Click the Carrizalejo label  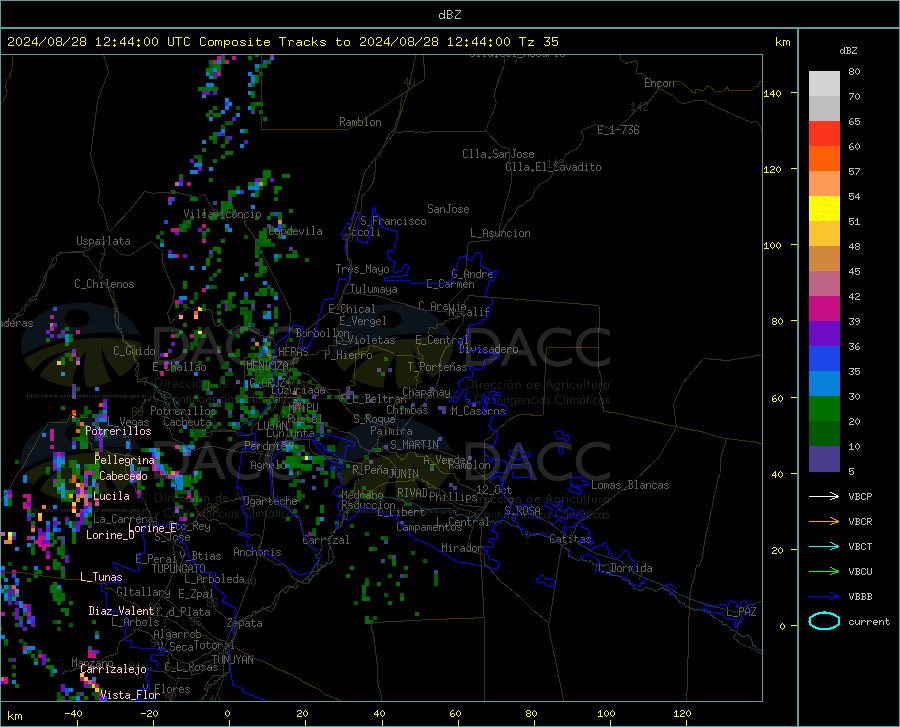point(113,669)
